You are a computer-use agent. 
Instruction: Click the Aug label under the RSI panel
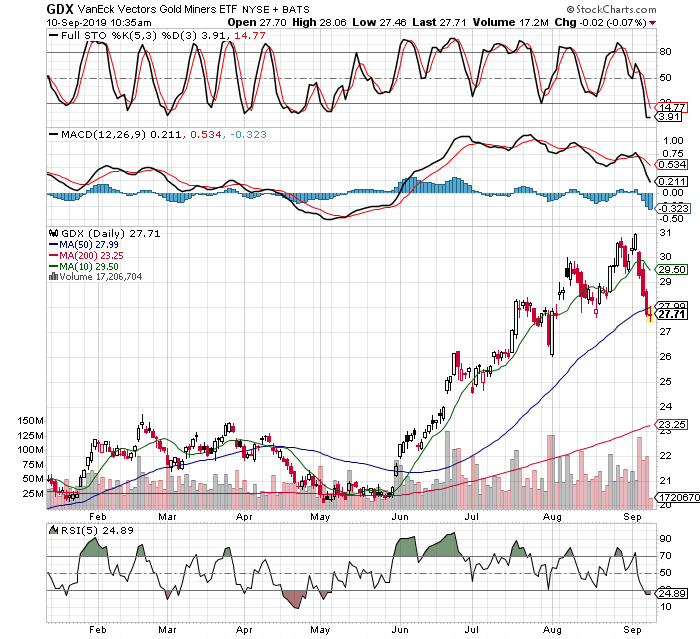tap(552, 630)
